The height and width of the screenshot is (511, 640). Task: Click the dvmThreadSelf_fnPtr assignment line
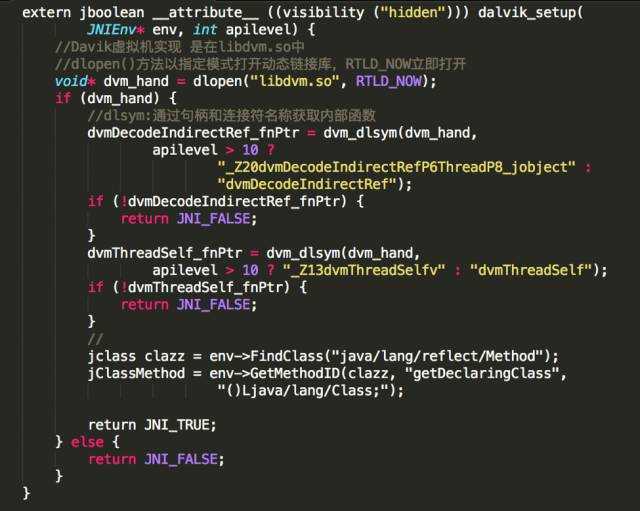[x=253, y=253]
